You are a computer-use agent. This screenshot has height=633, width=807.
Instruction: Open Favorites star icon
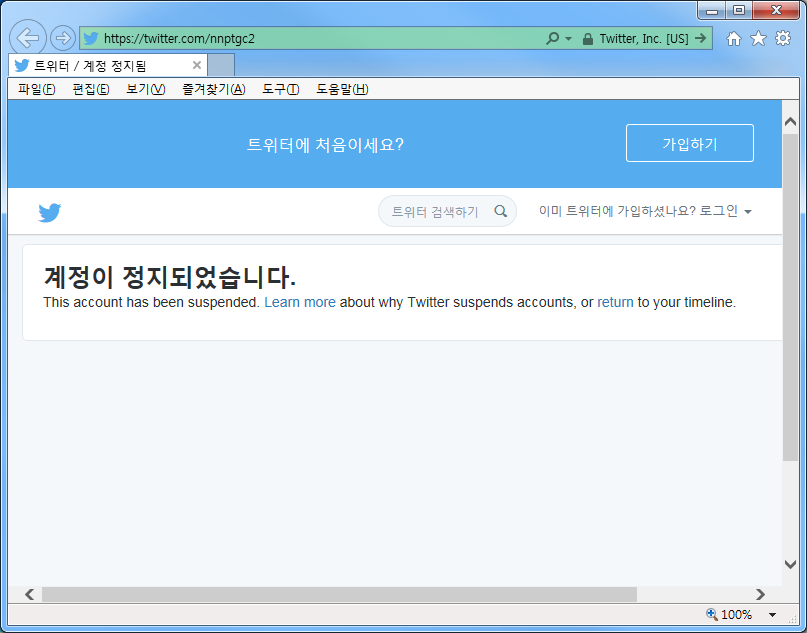pos(758,38)
